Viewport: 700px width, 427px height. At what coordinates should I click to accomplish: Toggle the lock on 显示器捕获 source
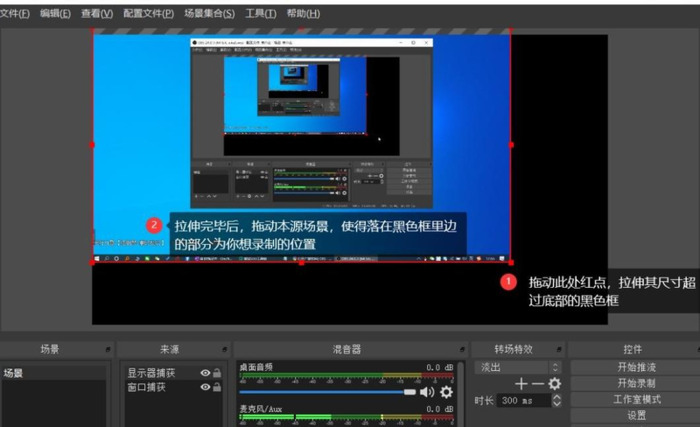[x=217, y=372]
